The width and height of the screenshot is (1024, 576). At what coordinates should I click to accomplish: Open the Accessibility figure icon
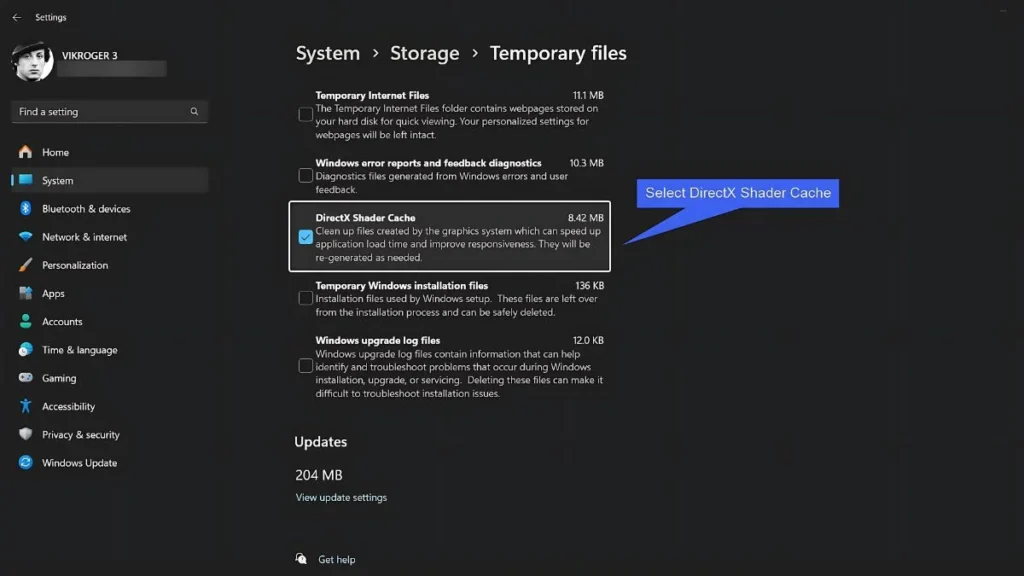25,406
